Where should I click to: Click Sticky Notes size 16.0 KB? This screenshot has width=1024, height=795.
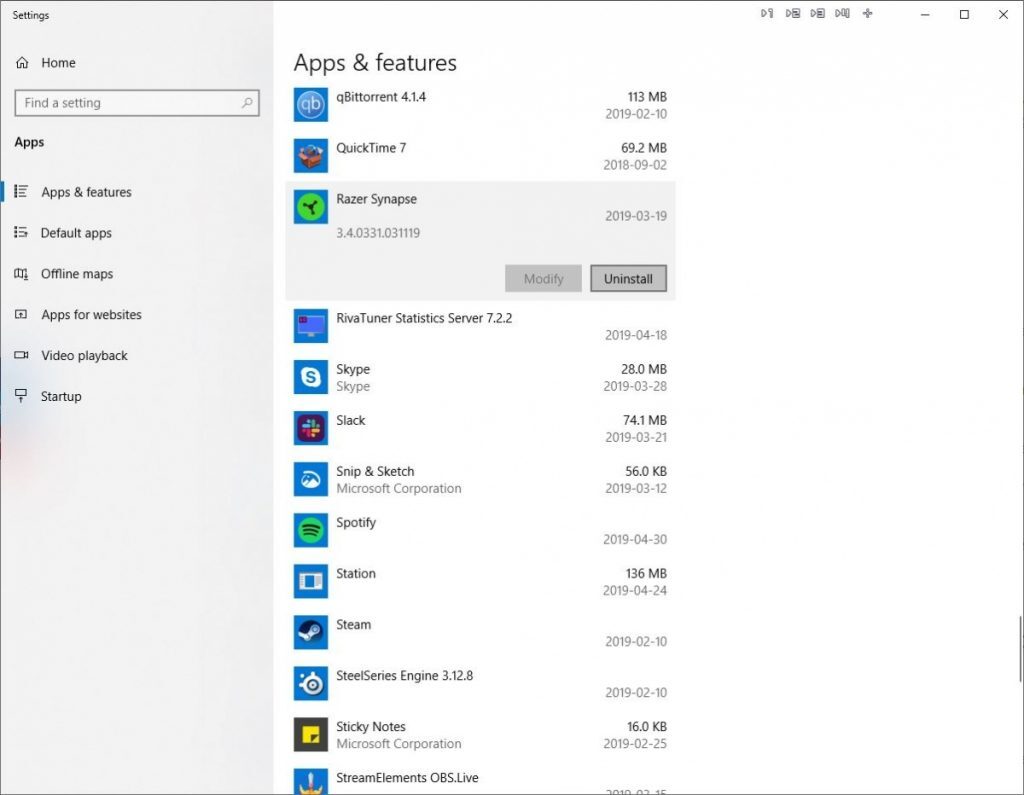pos(647,726)
